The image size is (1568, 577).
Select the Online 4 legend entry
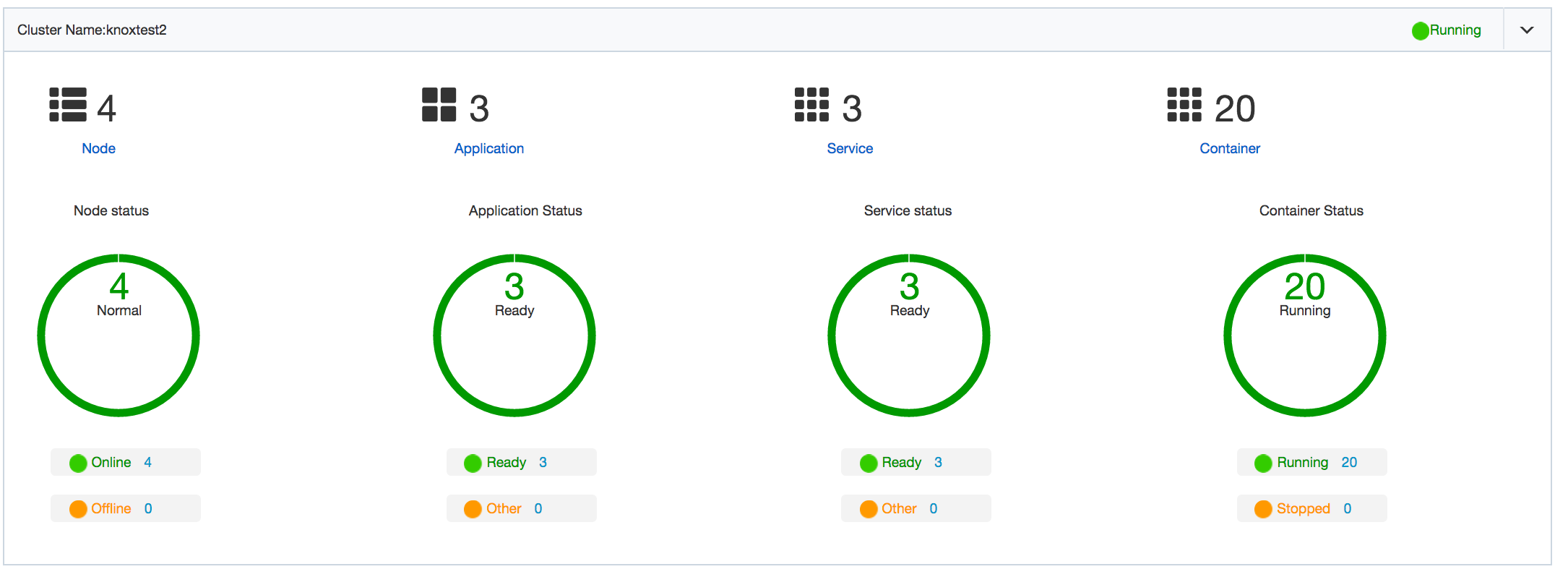coord(126,462)
